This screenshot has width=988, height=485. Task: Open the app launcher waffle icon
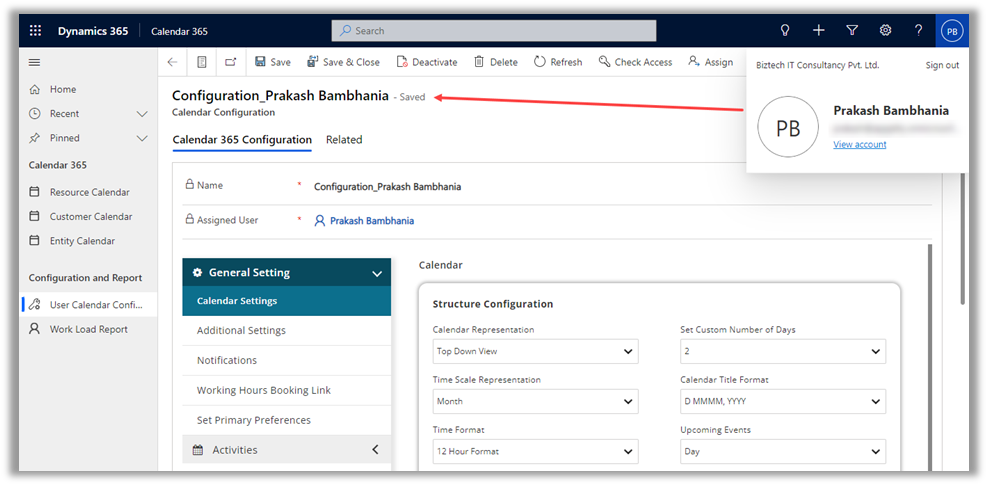35,31
